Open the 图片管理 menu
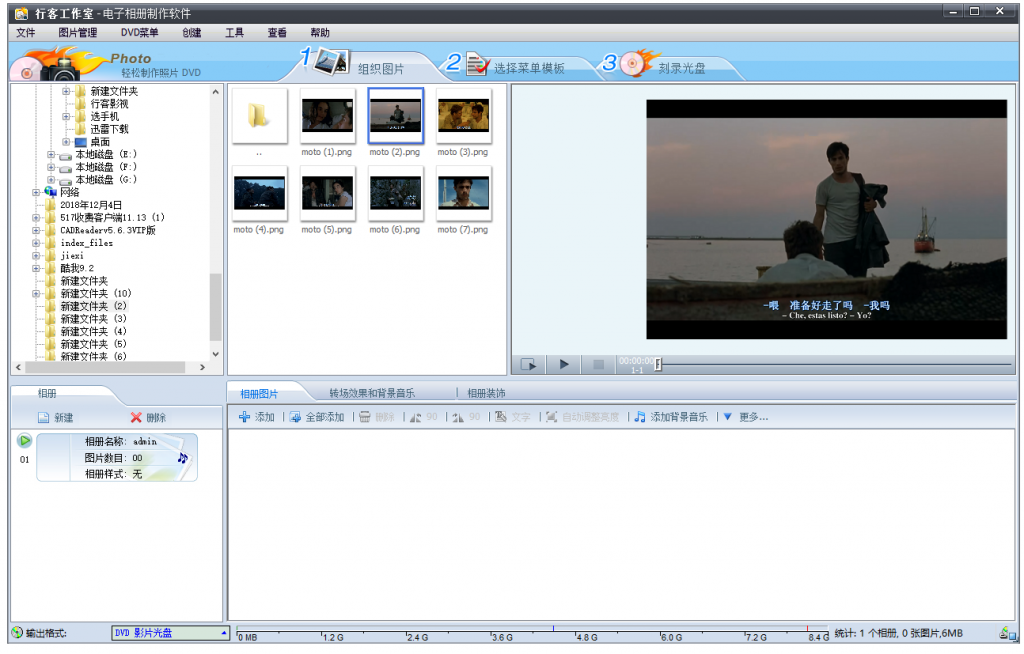This screenshot has width=1024, height=654. [x=78, y=33]
